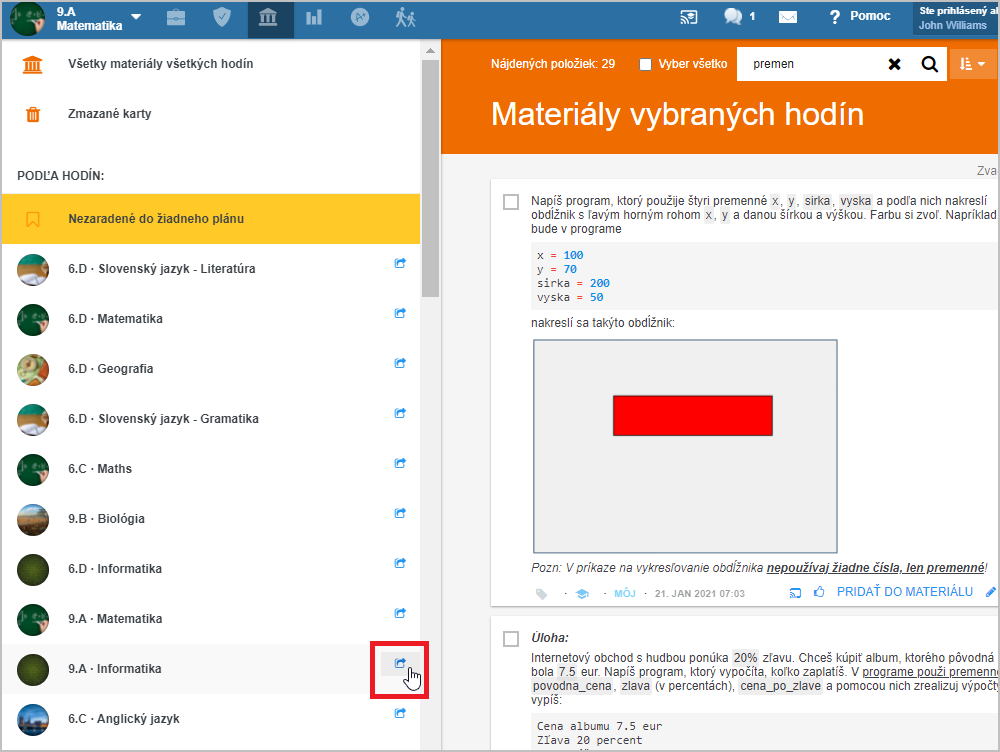Open 6.D Slovenský jazyk - Literatúra row
Screen dimensions: 1000x752
pos(211,269)
